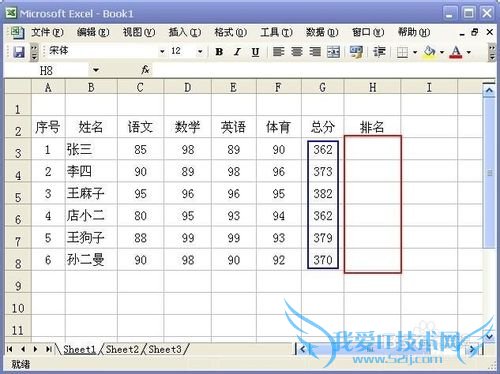Switch to Sheet3 tab

click(x=165, y=349)
